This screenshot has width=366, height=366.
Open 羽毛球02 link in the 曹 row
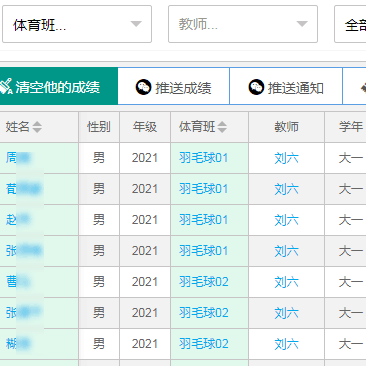[204, 282]
